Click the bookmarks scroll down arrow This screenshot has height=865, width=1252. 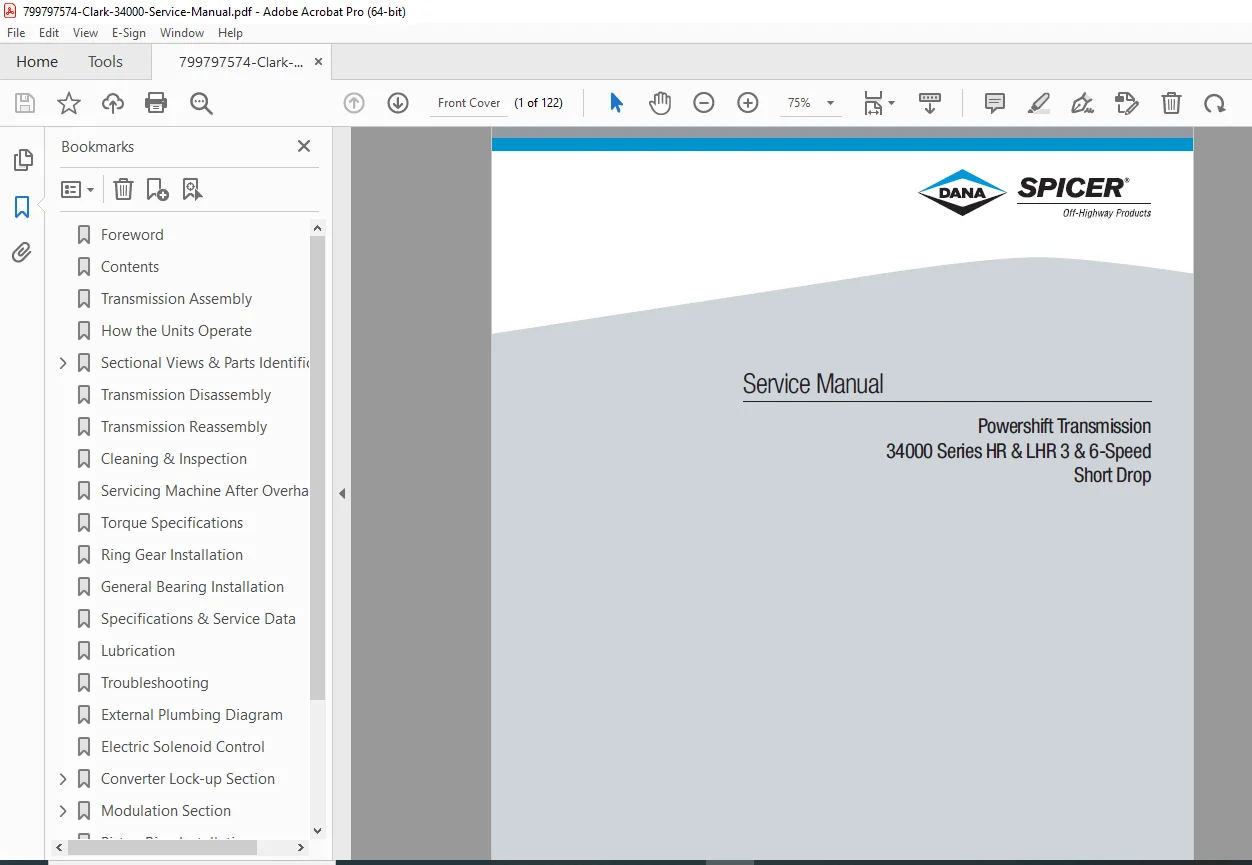(x=317, y=830)
